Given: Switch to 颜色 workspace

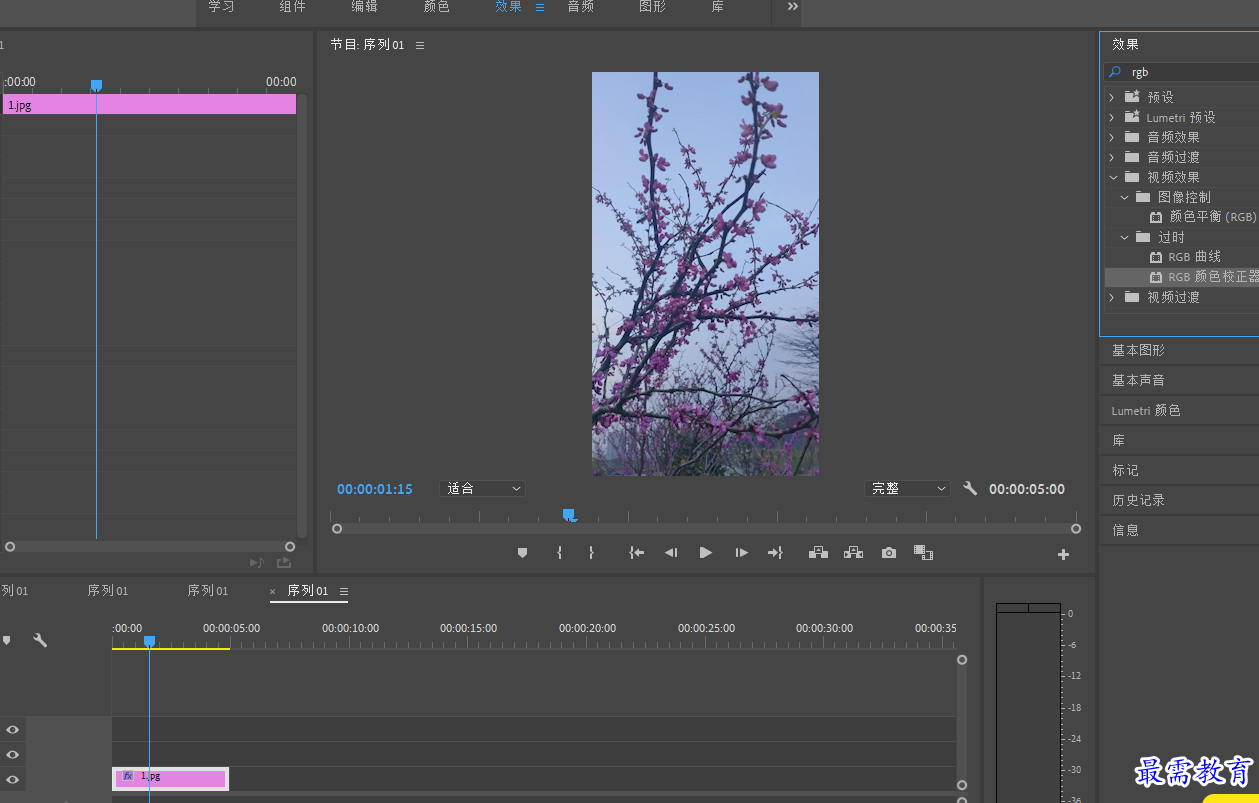Looking at the screenshot, I should pos(436,7).
